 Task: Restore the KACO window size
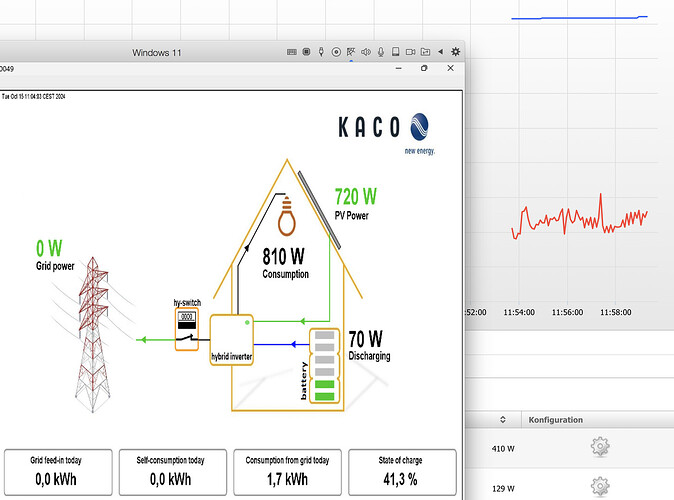[424, 68]
